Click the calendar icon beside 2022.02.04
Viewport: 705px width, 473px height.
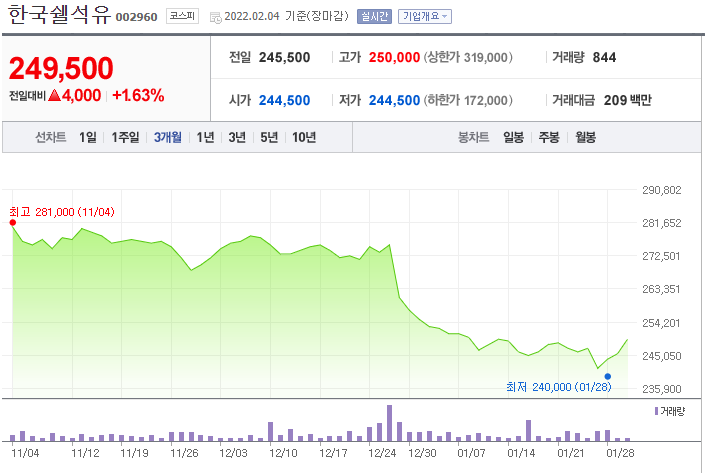[216, 18]
